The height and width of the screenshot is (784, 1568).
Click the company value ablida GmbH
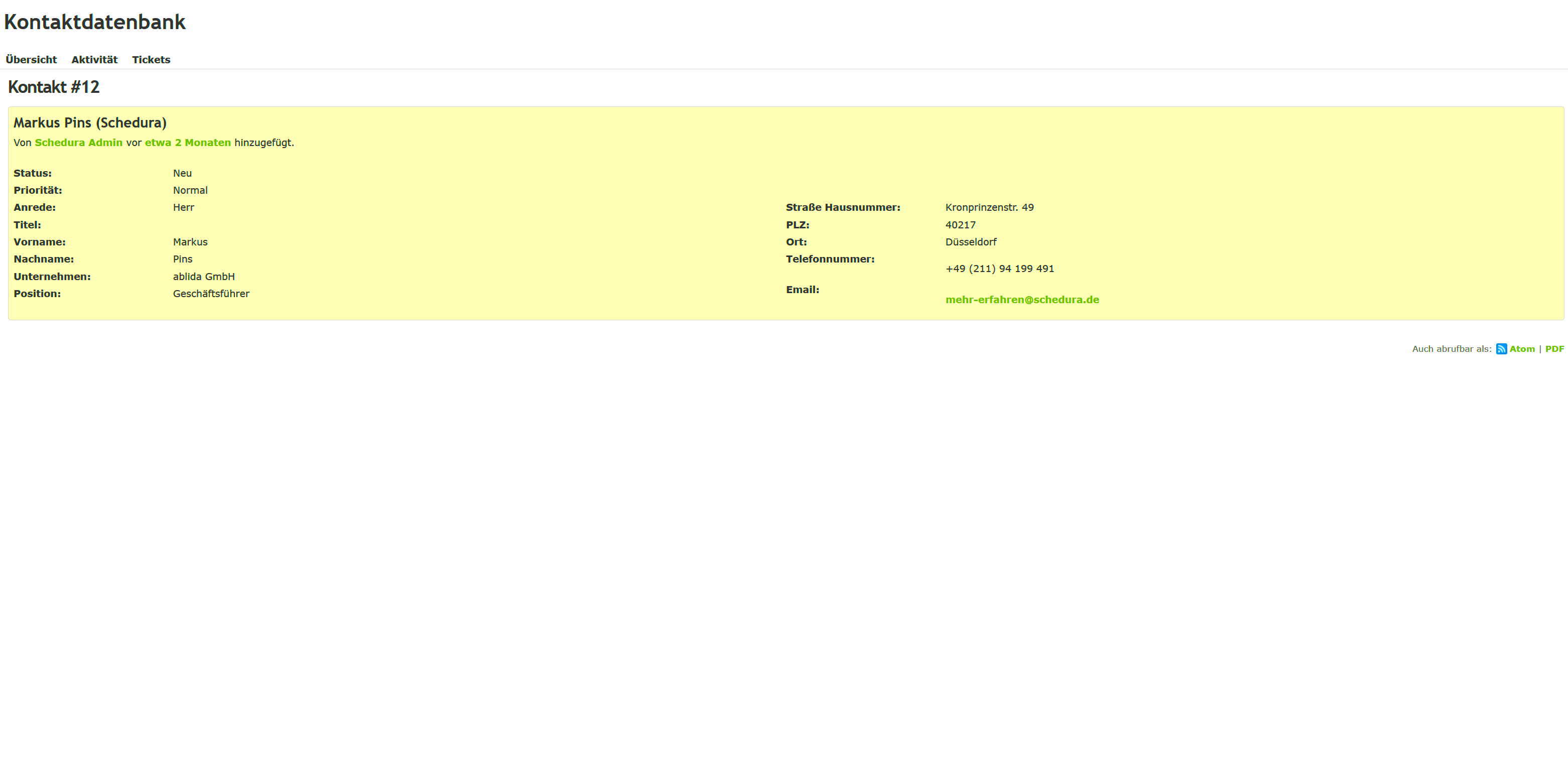pos(203,277)
